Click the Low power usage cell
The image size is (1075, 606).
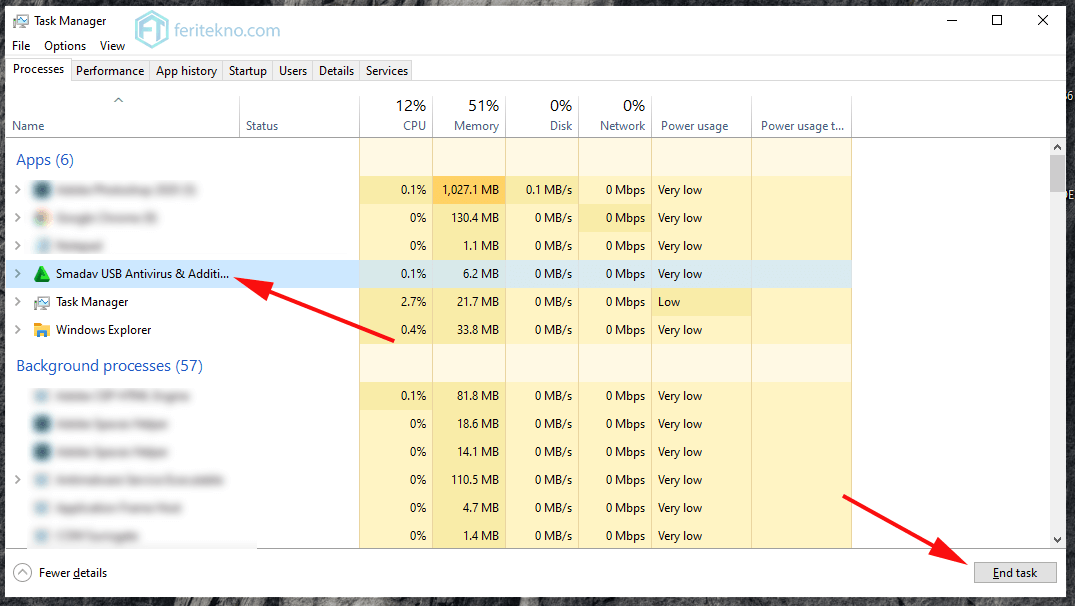(x=701, y=302)
